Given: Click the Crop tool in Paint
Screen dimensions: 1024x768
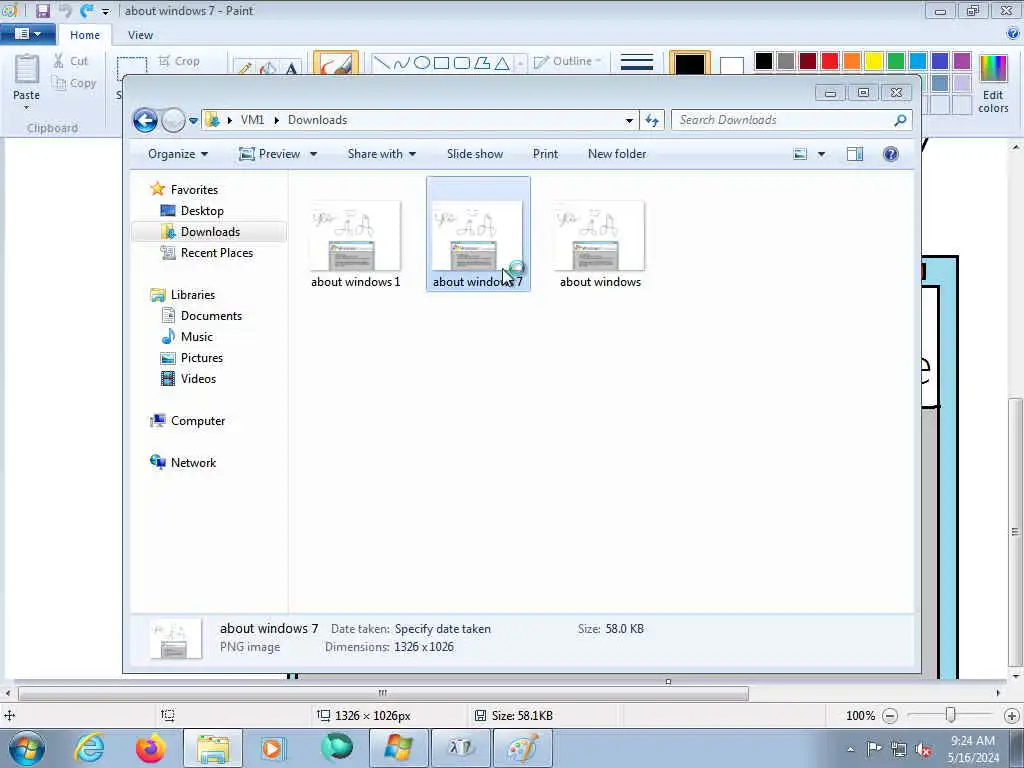Looking at the screenshot, I should click(179, 61).
